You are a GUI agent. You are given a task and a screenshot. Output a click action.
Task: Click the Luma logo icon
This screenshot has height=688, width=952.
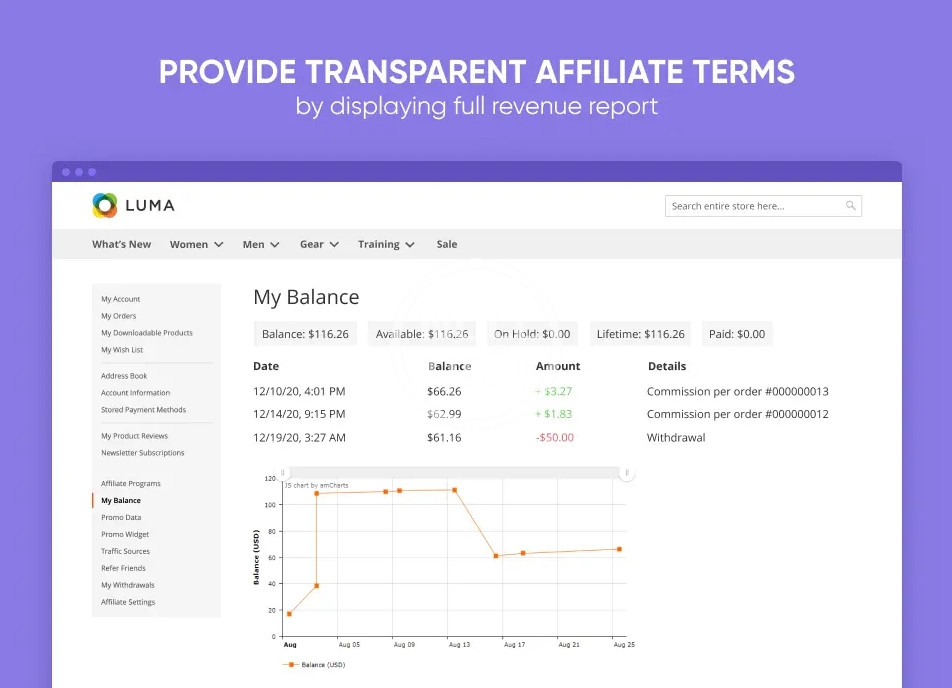(105, 205)
